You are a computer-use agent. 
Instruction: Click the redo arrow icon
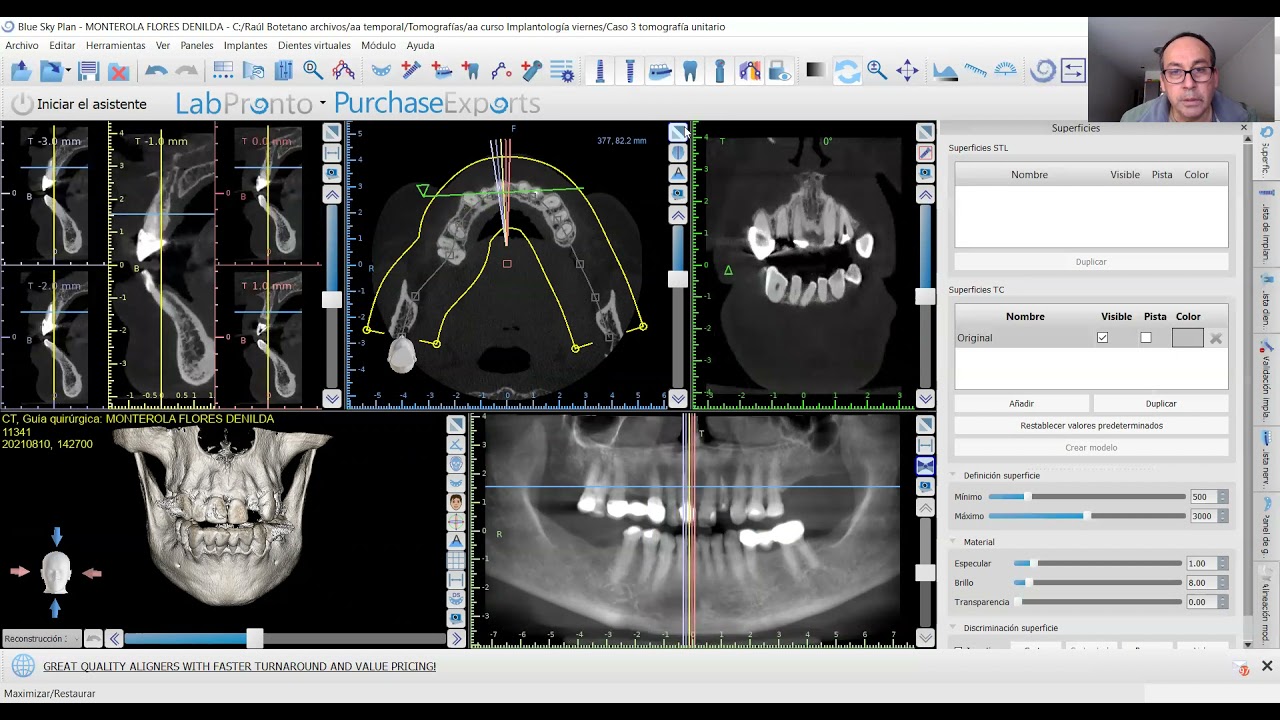(186, 71)
